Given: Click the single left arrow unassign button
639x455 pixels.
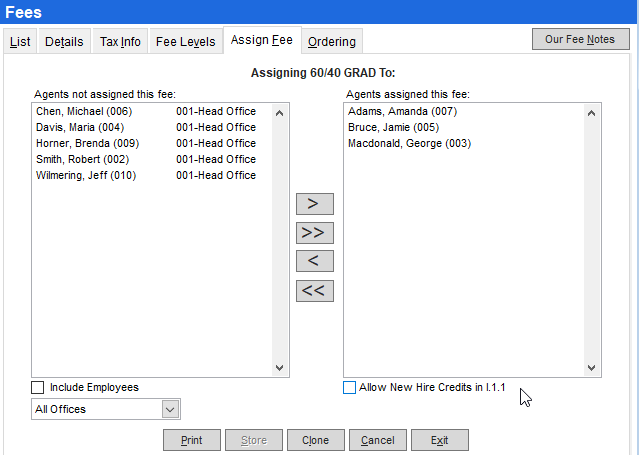Looking at the screenshot, I should coord(315,262).
